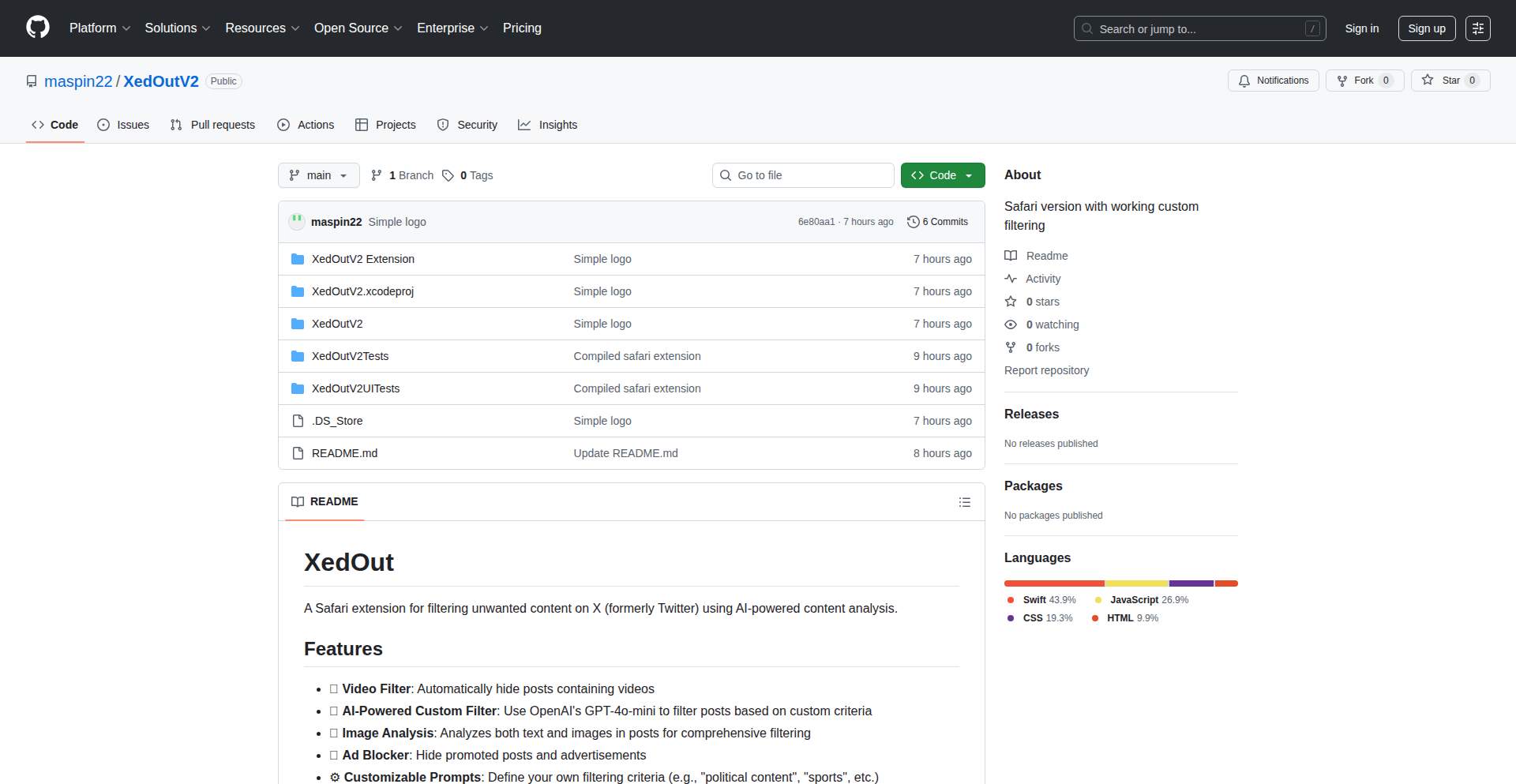Open the Insights graph tab
Viewport: 1516px width, 784px height.
pos(548,125)
